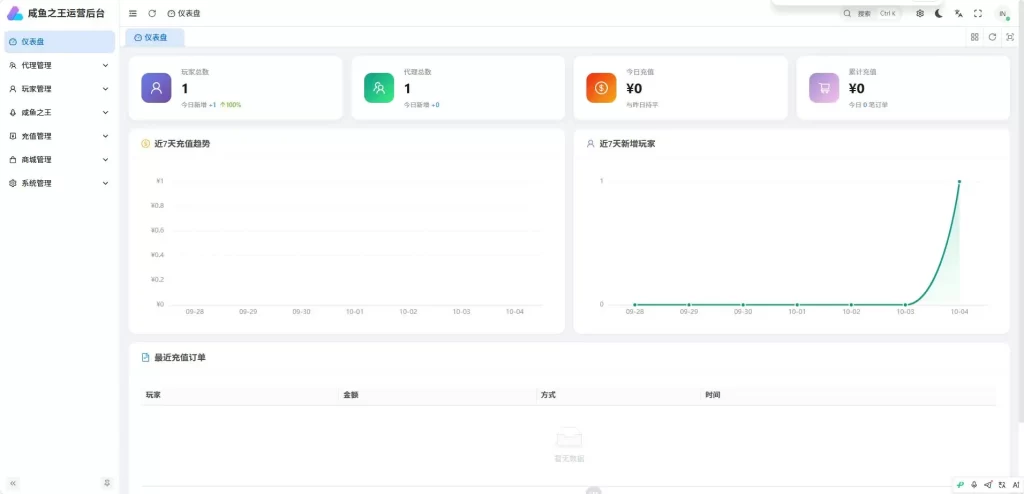Enter fullscreen using the header fullscreen icon
This screenshot has width=1024, height=494.
coord(978,13)
